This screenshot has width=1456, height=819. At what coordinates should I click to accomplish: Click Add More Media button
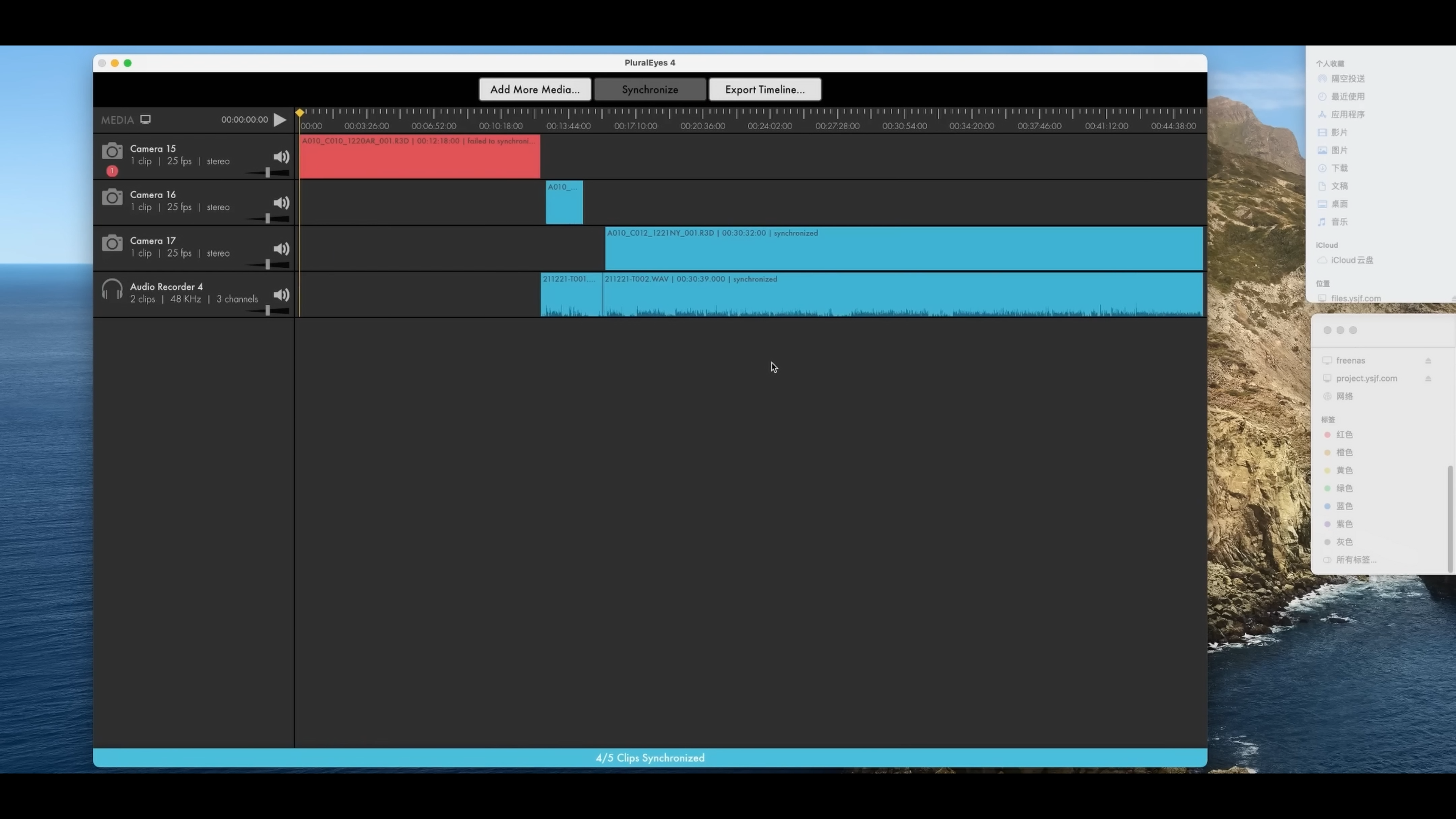pyautogui.click(x=535, y=89)
